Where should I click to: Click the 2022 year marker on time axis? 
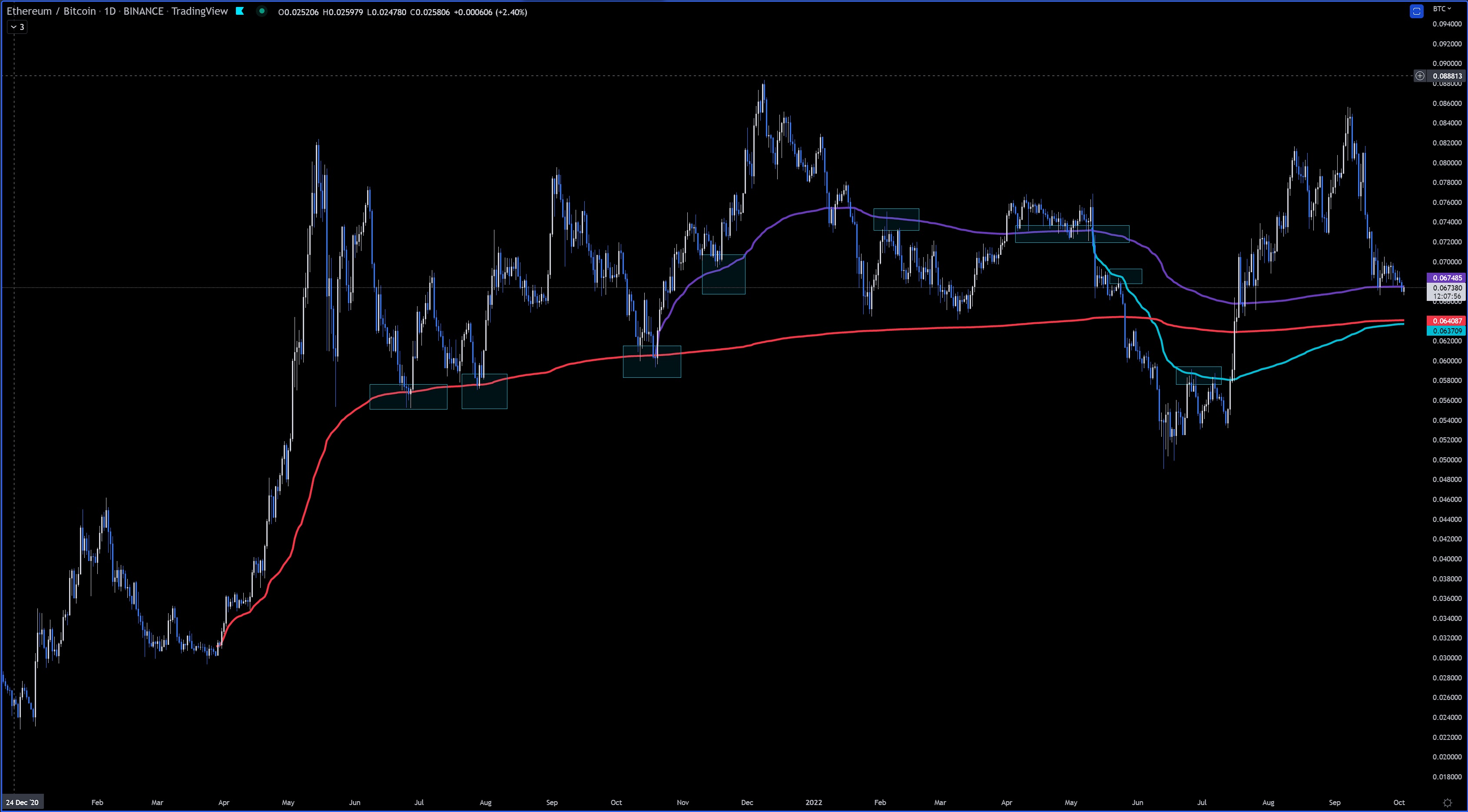pos(813,802)
